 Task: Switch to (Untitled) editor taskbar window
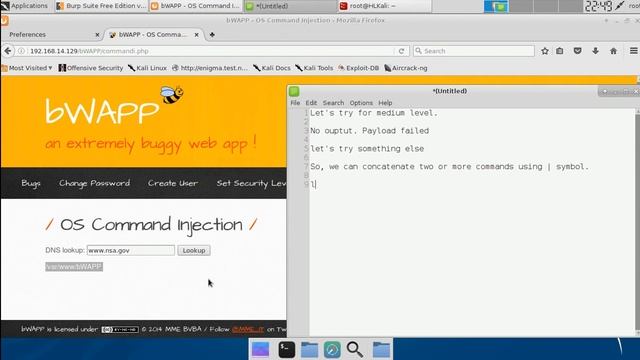pos(290,6)
